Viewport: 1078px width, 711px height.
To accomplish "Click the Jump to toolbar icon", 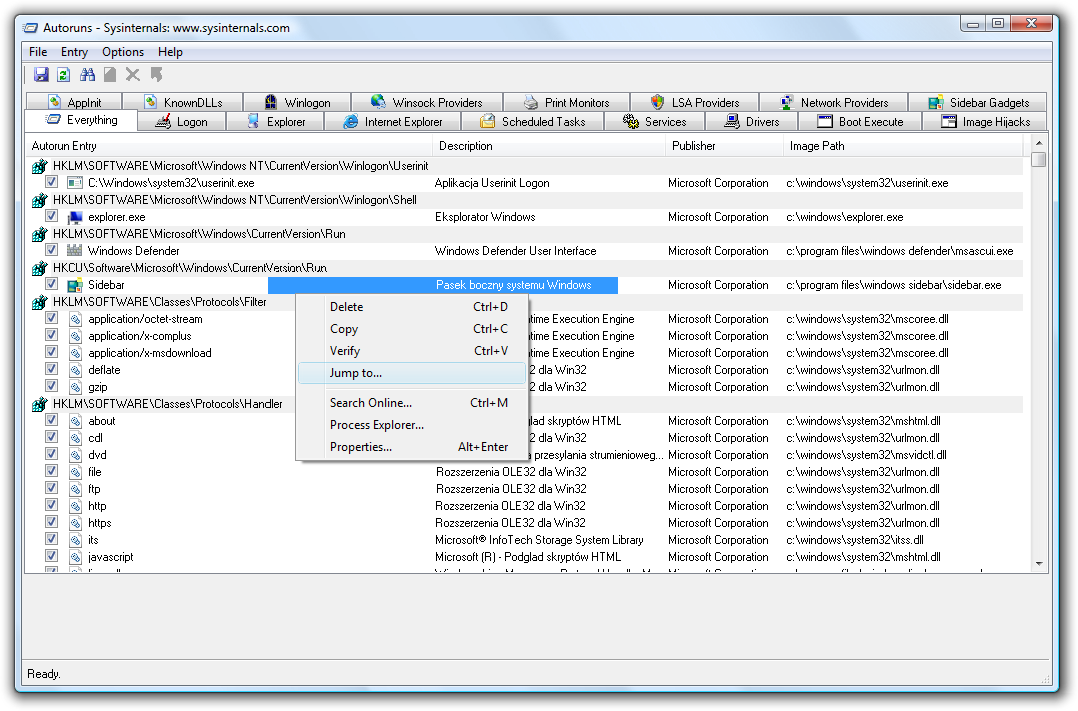I will [x=156, y=74].
